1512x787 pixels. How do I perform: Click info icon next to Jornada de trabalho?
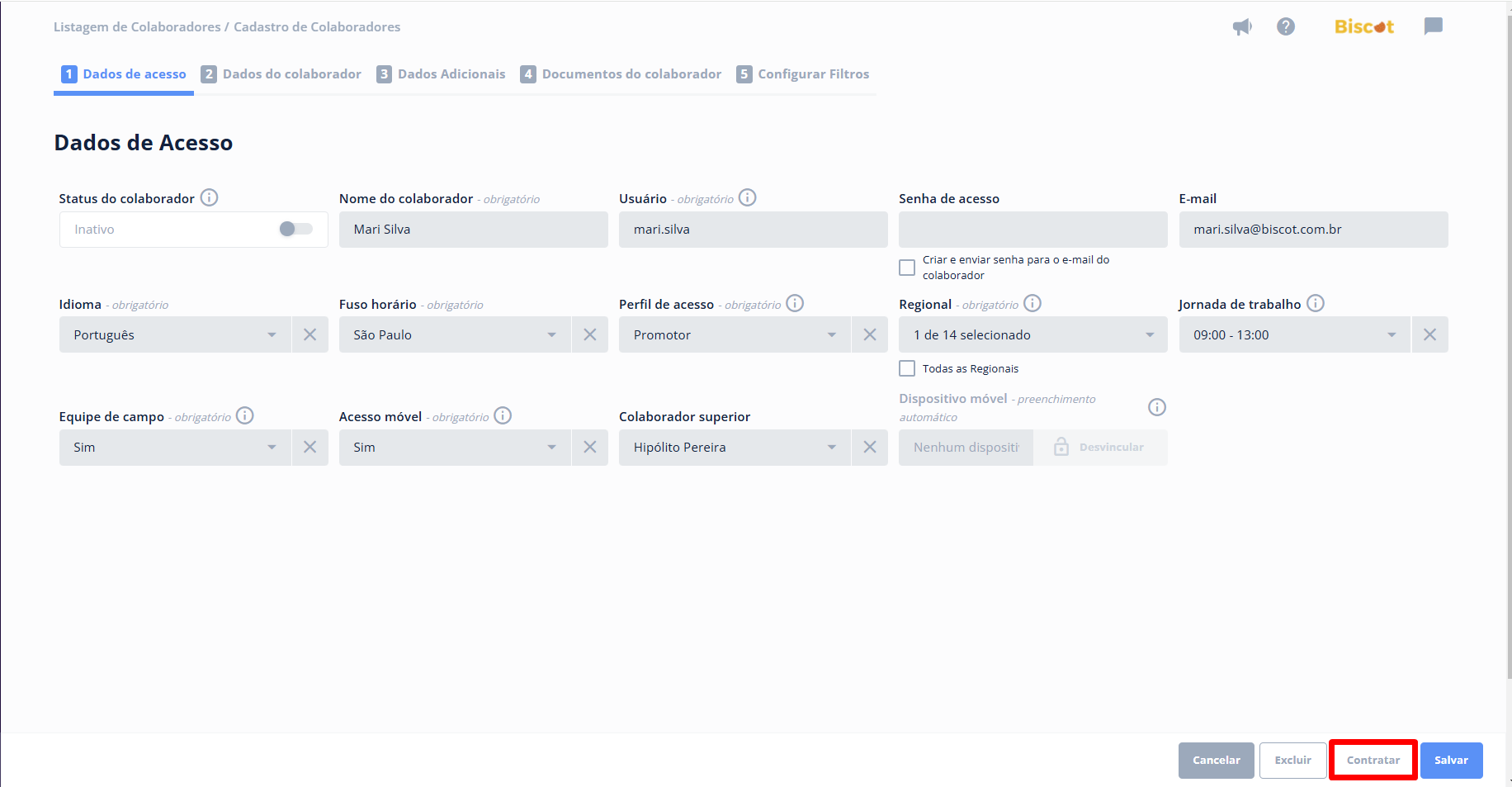tap(1316, 304)
